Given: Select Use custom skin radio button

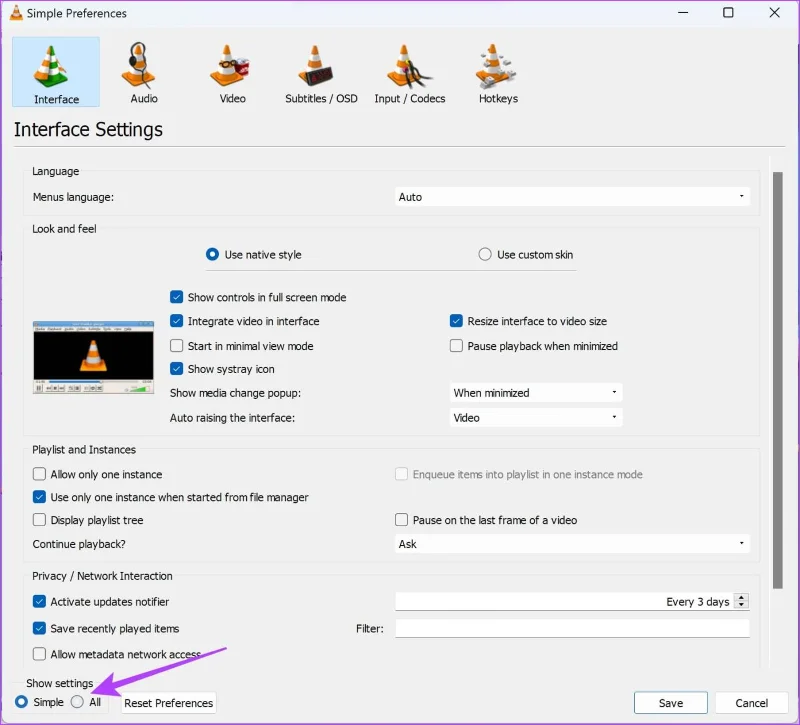Looking at the screenshot, I should 485,254.
